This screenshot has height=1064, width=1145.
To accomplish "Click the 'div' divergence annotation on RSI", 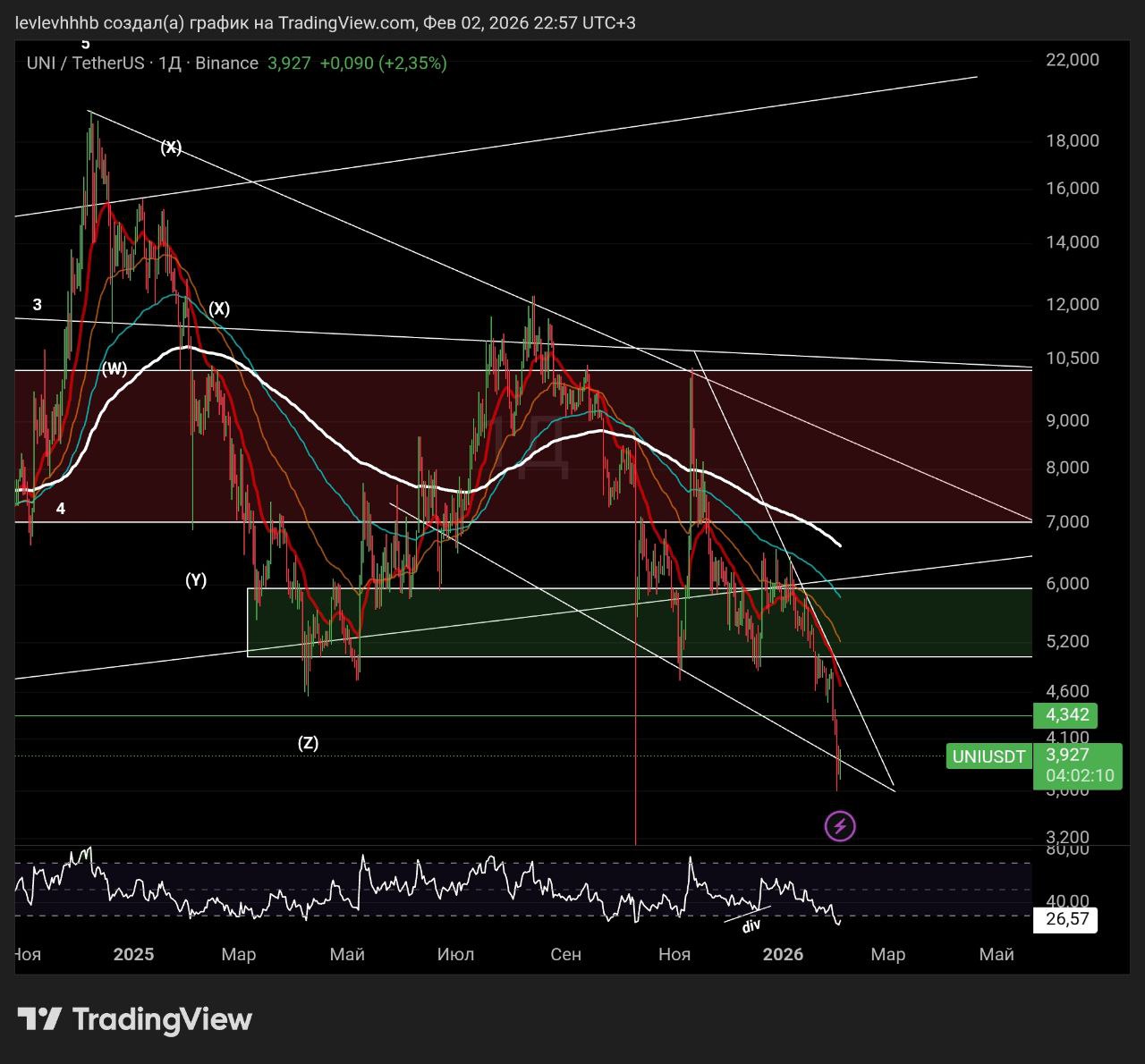I will tap(751, 926).
